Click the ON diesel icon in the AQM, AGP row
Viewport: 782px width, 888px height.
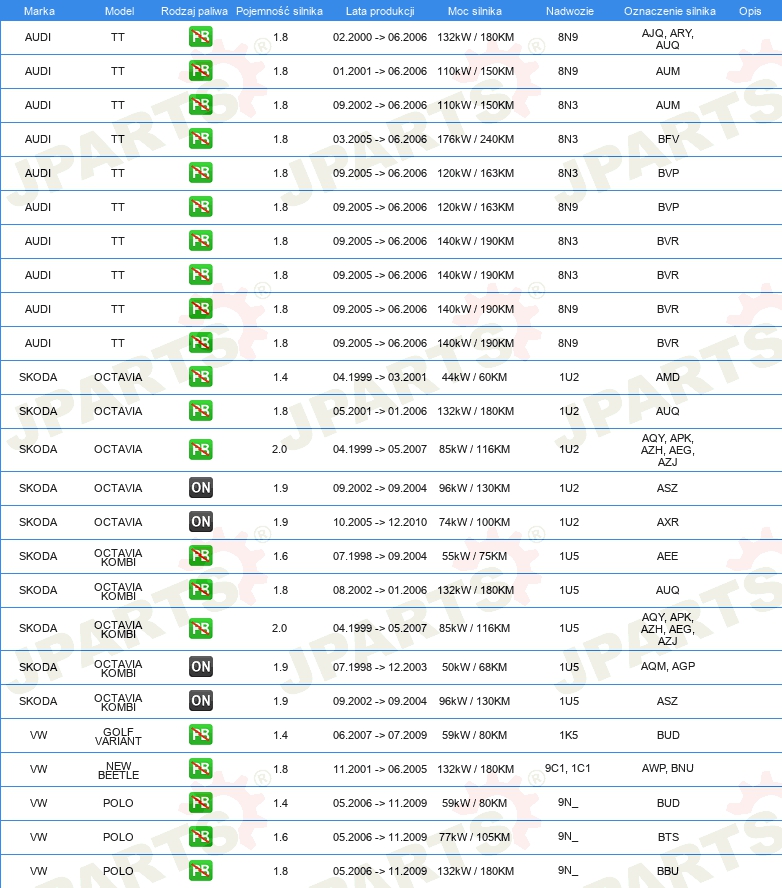coord(200,667)
